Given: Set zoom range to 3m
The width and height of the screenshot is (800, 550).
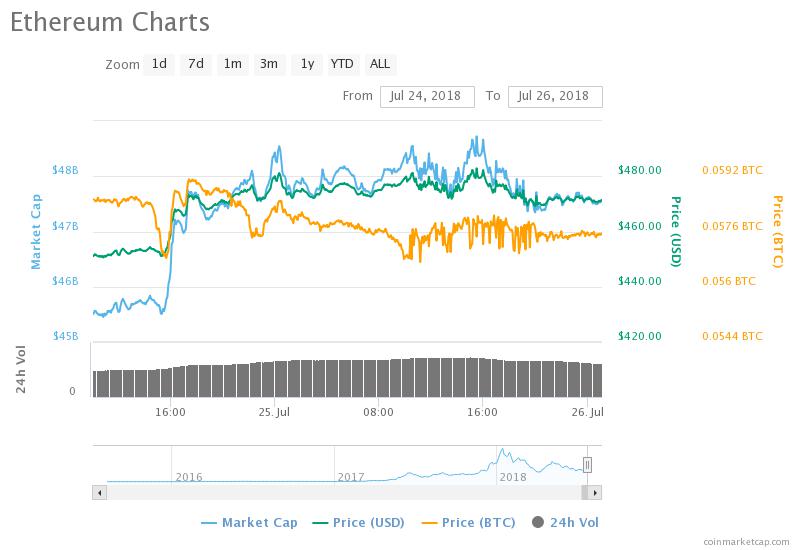Looking at the screenshot, I should (x=269, y=64).
